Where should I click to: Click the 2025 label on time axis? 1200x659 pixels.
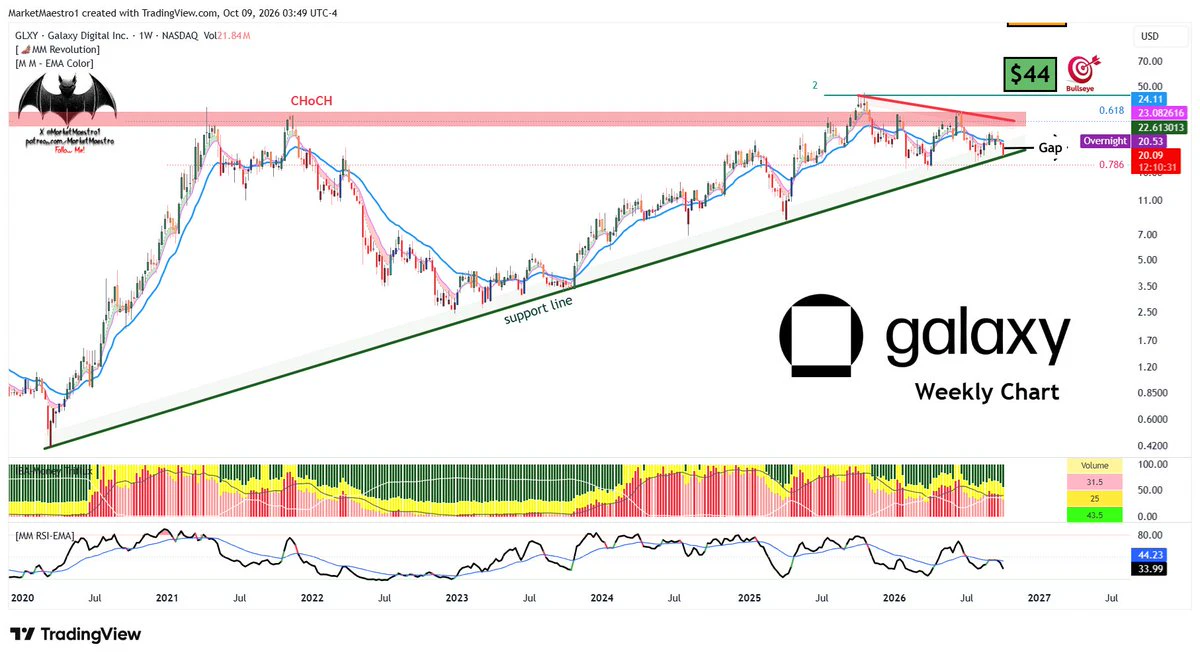pos(748,598)
